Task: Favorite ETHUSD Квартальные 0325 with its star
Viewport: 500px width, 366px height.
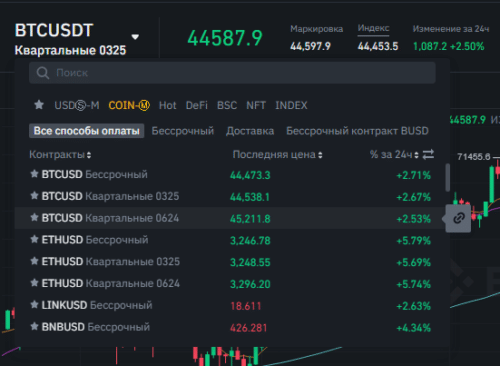Action: tap(34, 261)
